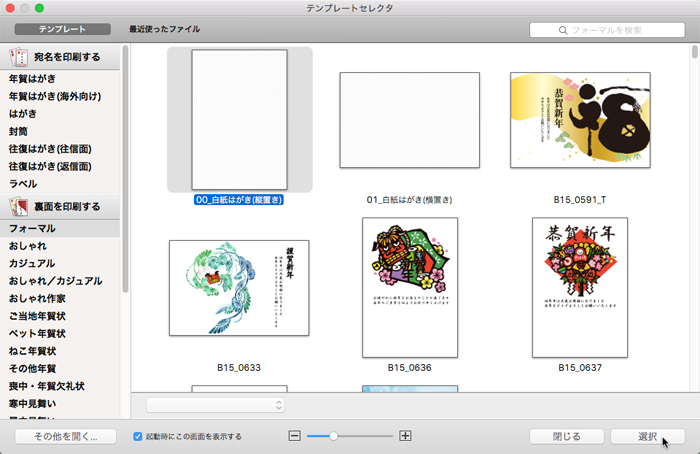Select the B15_0633 peacock template
This screenshot has width=700, height=454.
239,288
